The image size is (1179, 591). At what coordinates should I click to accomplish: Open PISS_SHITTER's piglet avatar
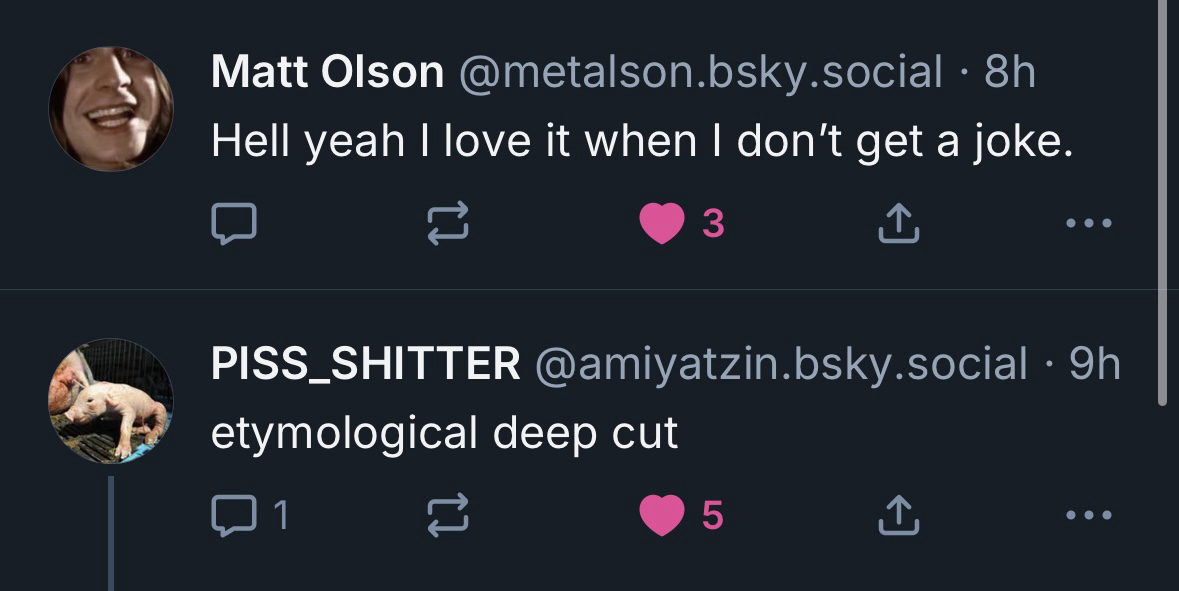[111, 400]
